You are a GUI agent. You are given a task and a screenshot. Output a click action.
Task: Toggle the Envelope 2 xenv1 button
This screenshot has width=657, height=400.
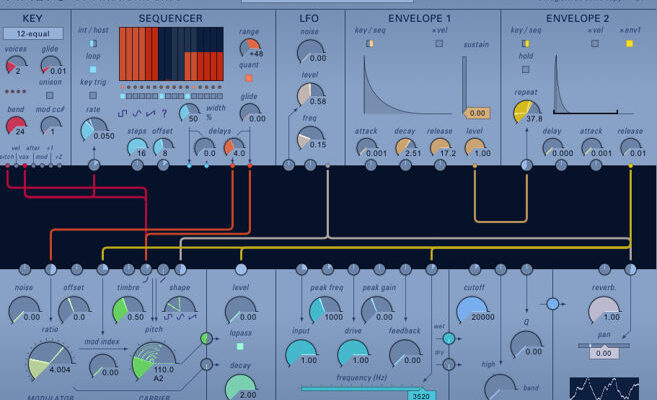pyautogui.click(x=629, y=44)
